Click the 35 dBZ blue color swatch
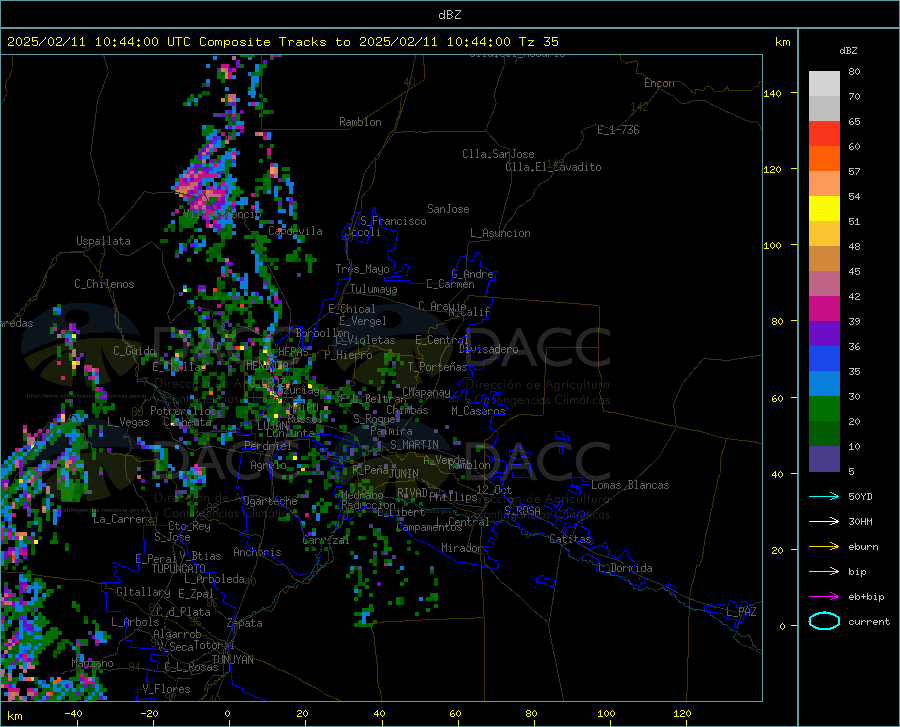 click(824, 359)
